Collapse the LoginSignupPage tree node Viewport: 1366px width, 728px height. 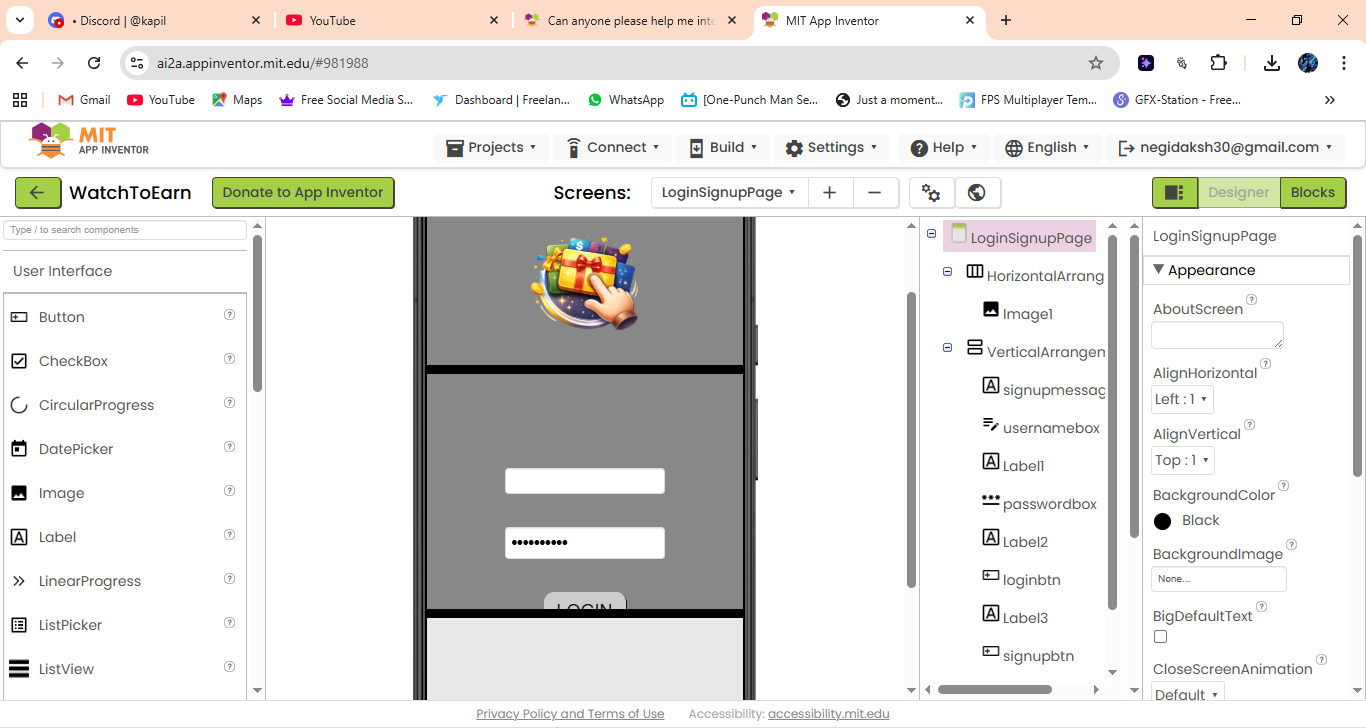tap(932, 234)
